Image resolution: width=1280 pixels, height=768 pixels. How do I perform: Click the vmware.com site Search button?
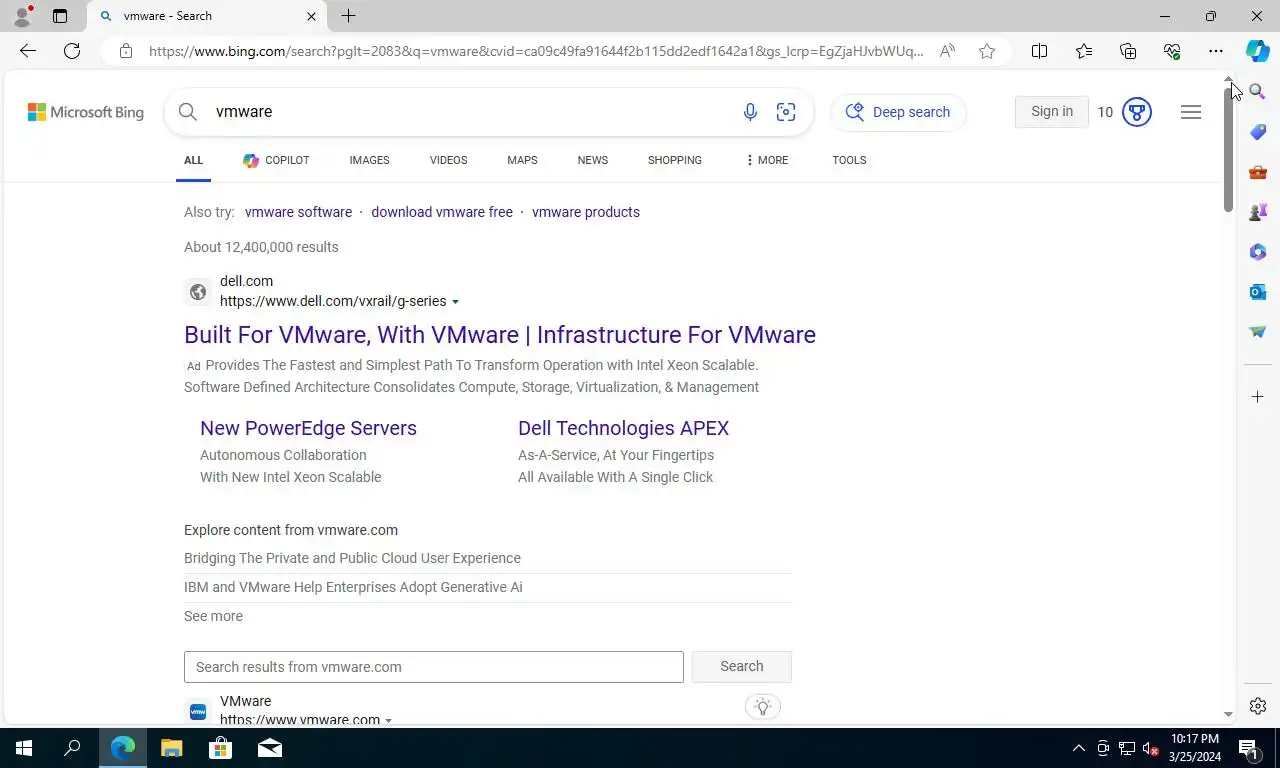point(742,667)
